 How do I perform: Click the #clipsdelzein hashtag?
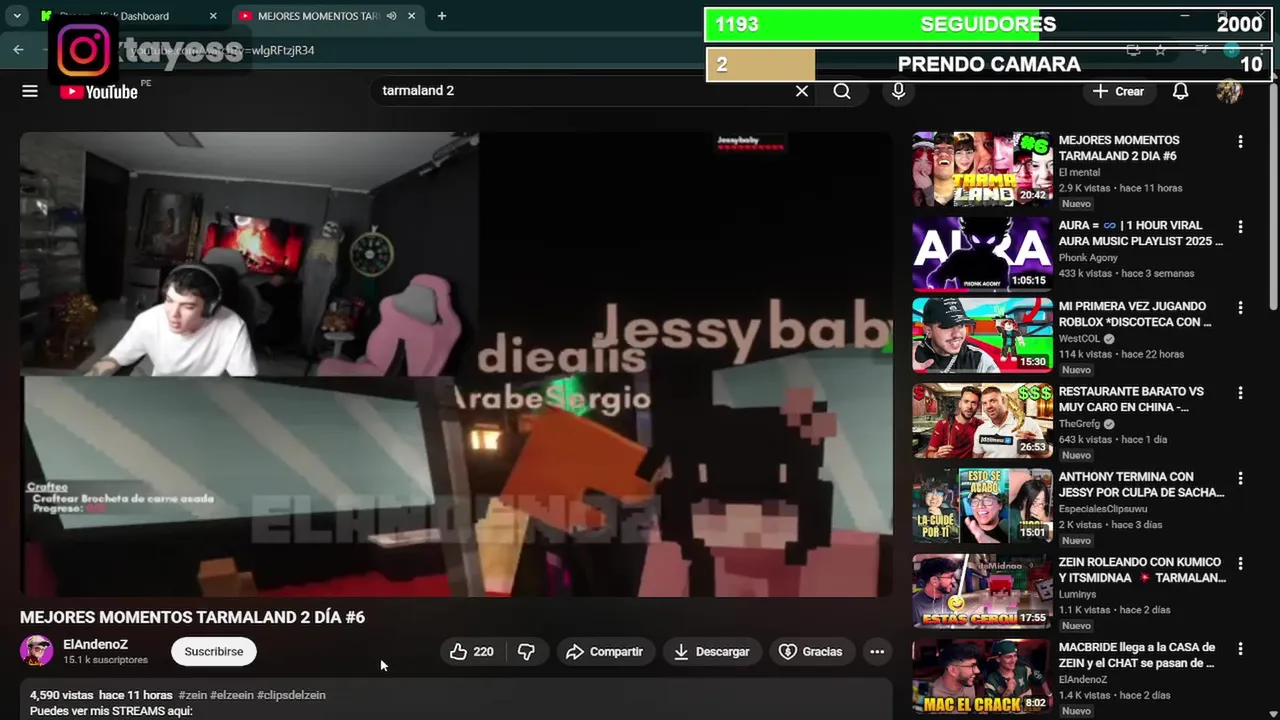coord(291,695)
